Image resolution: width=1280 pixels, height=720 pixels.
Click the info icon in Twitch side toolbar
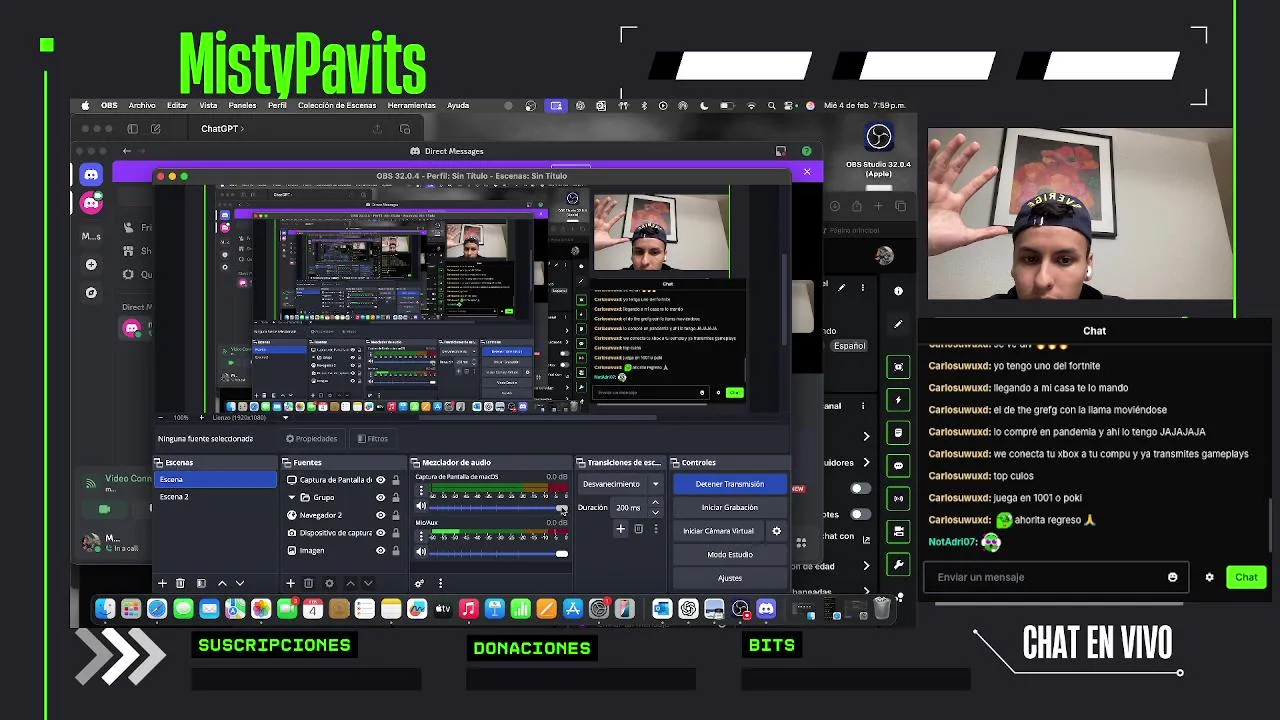click(898, 291)
